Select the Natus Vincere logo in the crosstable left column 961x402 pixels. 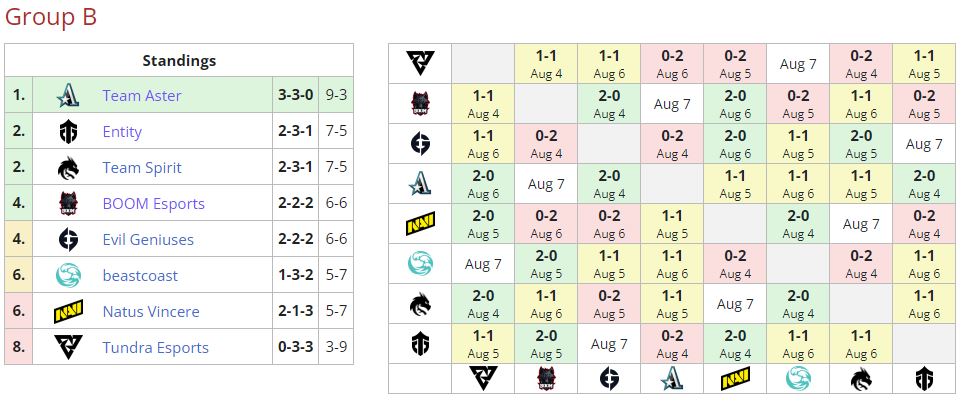click(x=420, y=224)
